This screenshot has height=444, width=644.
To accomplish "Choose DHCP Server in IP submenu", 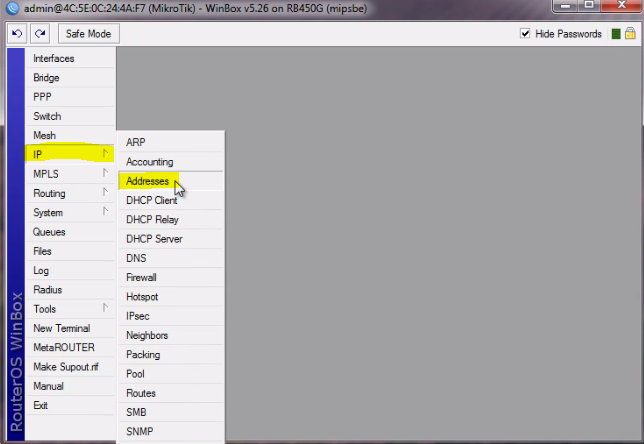I will tap(171, 239).
